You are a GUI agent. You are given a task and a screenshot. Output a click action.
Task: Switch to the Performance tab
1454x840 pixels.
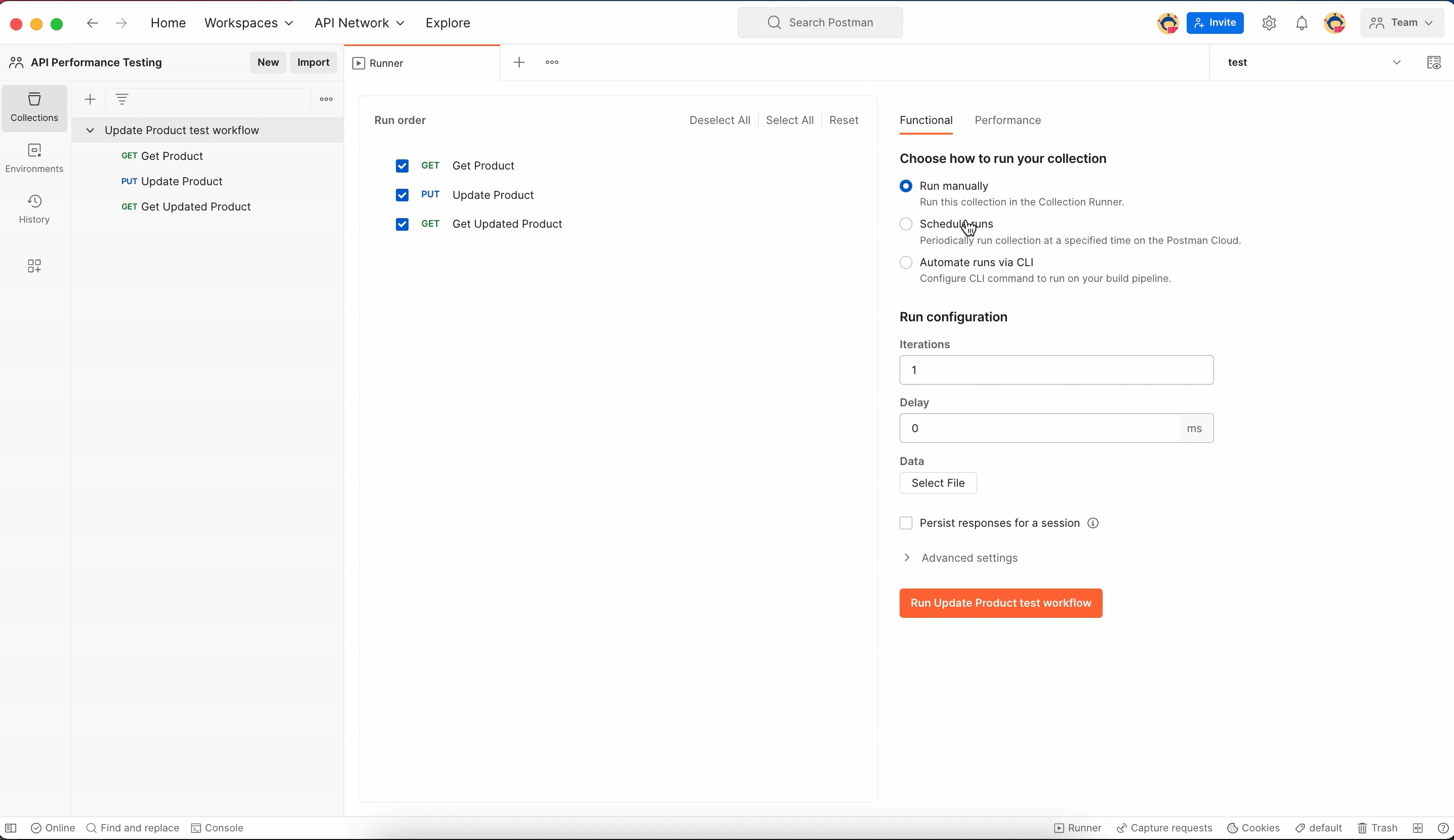click(x=1007, y=120)
